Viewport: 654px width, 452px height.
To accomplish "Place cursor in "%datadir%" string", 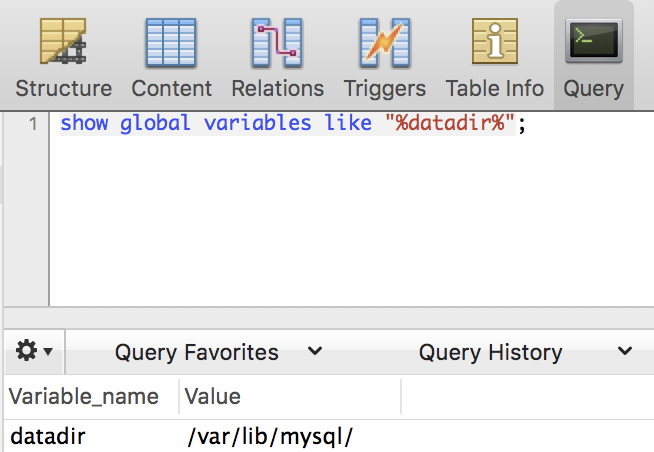I will (x=449, y=125).
